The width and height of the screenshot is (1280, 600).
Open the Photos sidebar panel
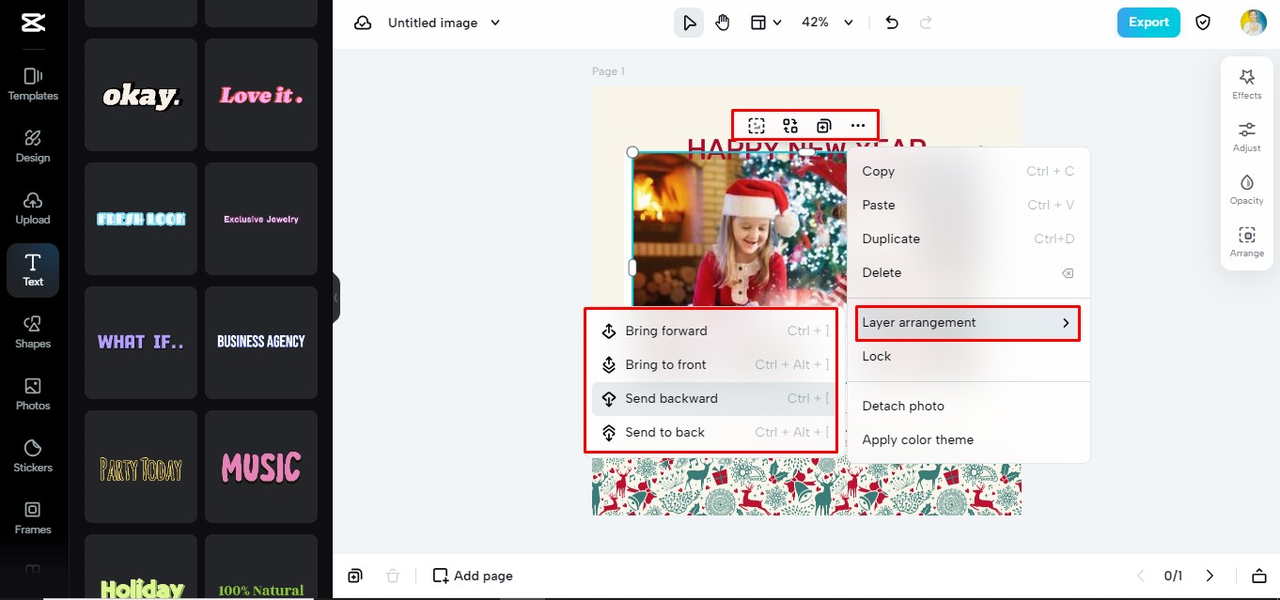pos(33,394)
